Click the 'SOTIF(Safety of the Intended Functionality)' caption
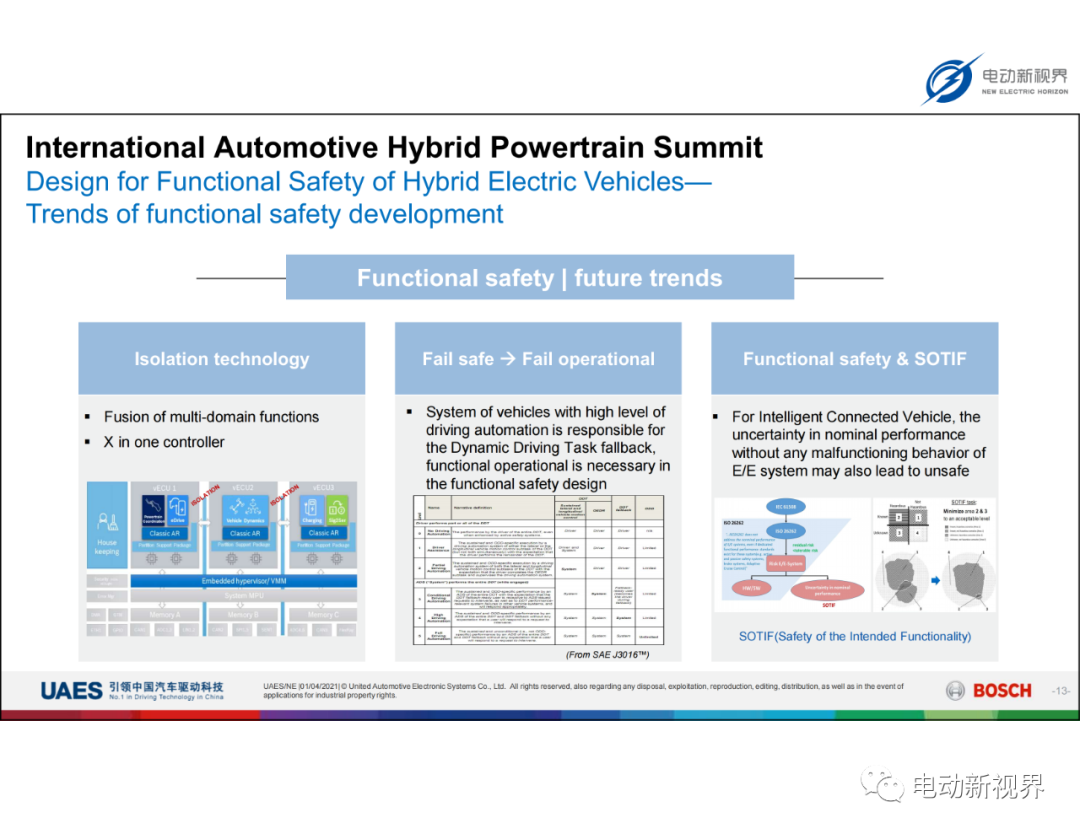Viewport: 1080px width, 834px height. coord(855,636)
